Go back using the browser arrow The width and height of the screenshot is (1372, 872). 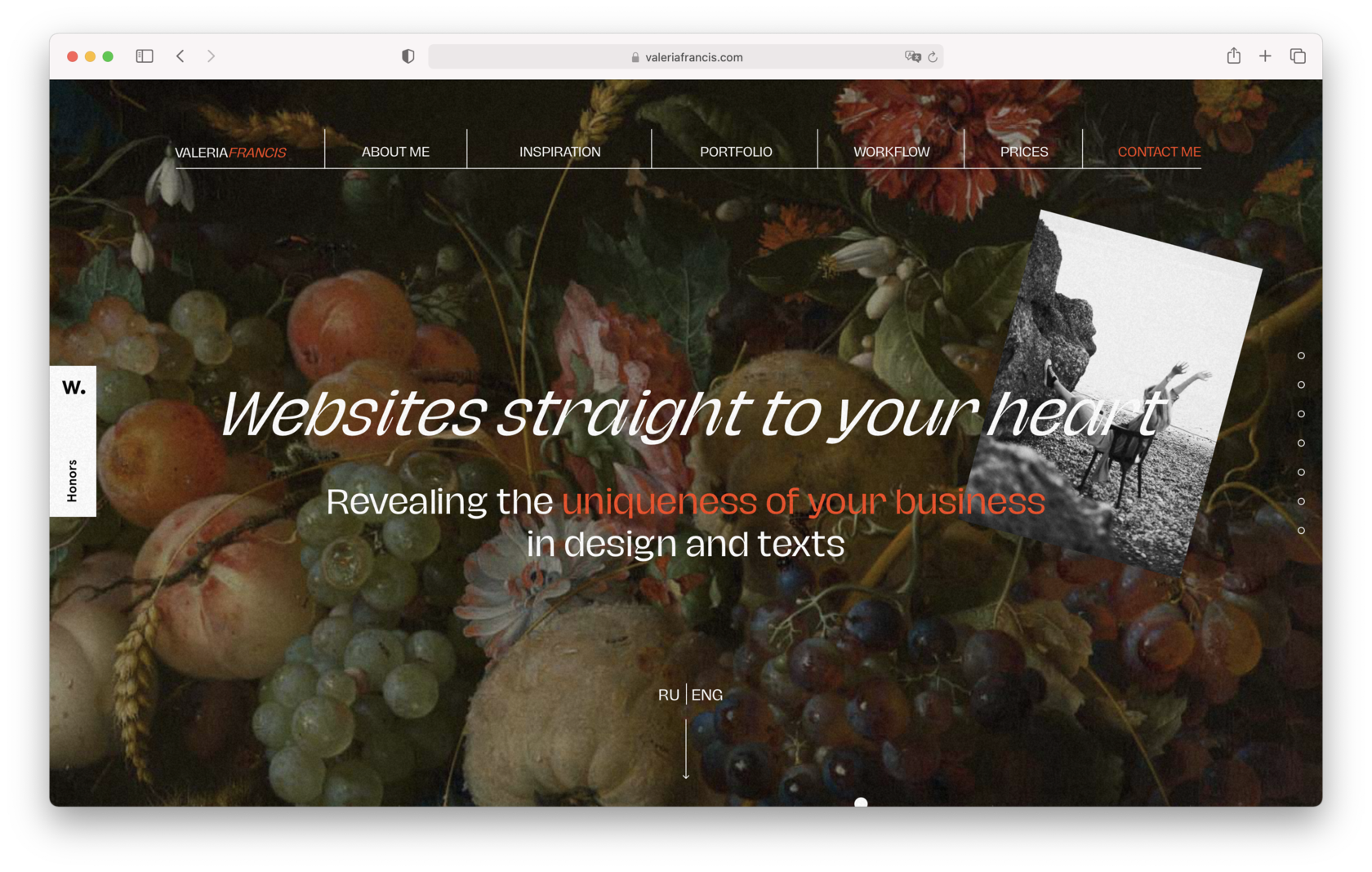coord(180,56)
